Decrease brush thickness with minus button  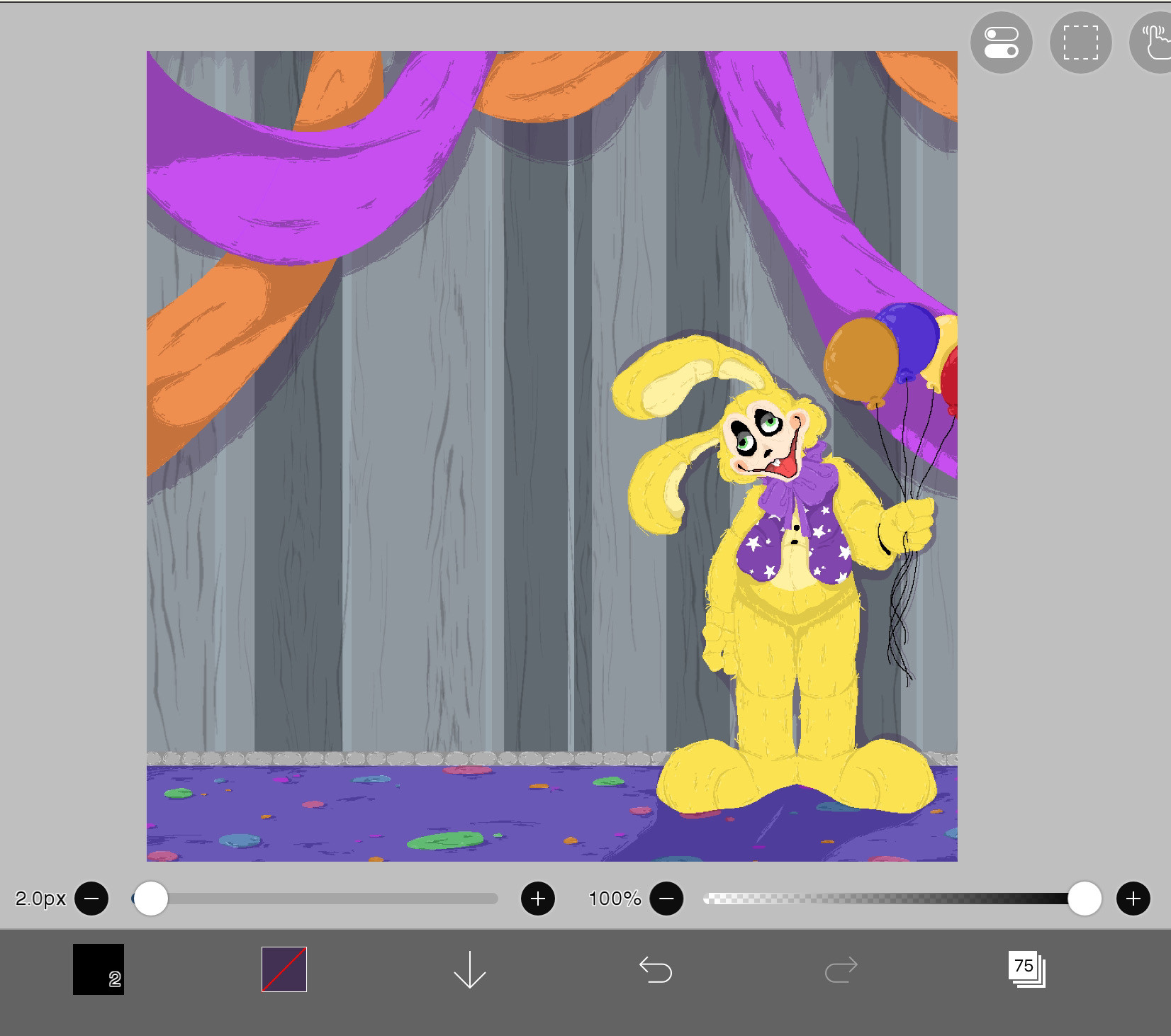[91, 899]
